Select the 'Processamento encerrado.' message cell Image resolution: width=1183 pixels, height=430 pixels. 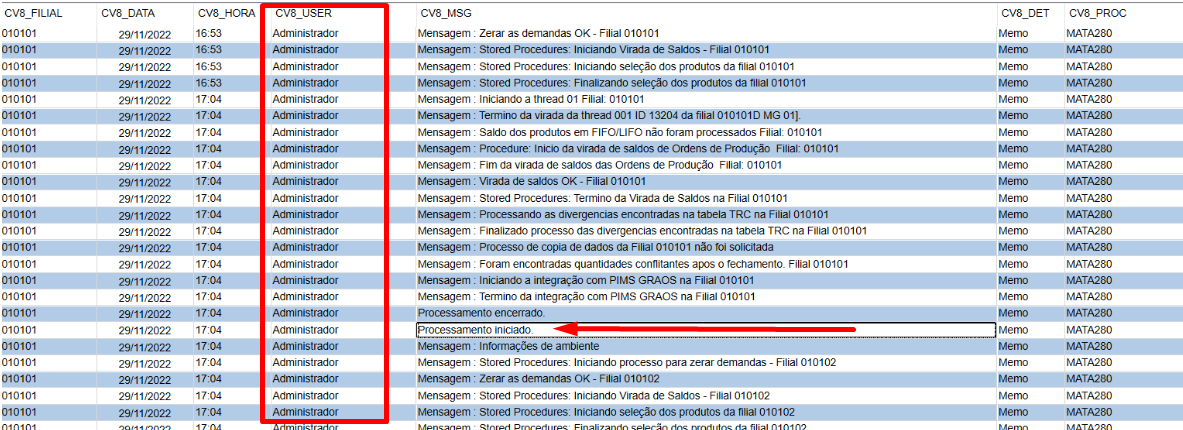(x=705, y=313)
